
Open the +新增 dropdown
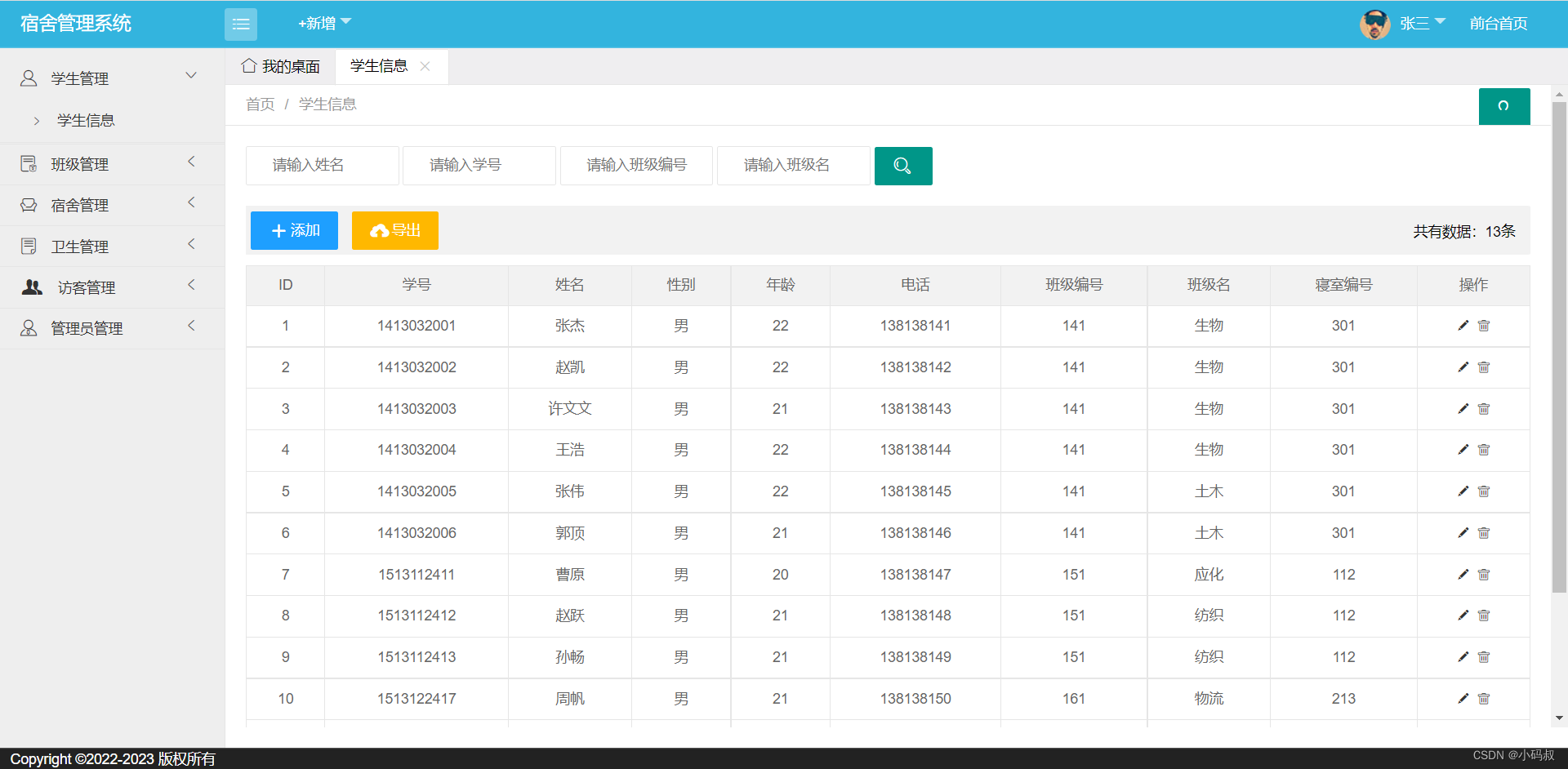pos(324,24)
